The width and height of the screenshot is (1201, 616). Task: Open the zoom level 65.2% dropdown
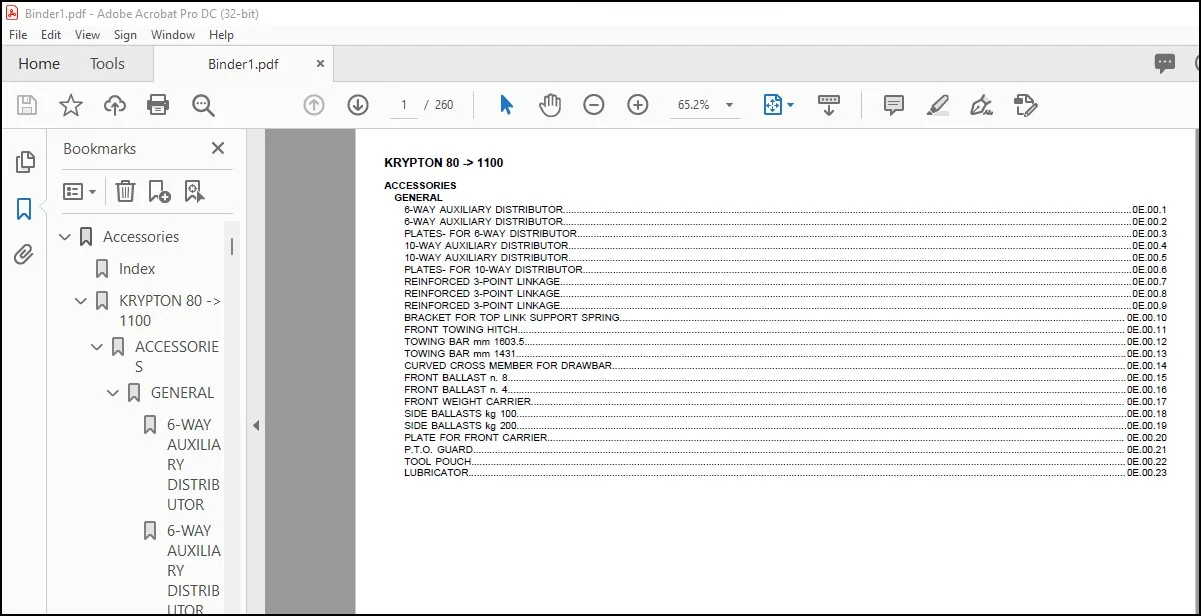tap(729, 105)
